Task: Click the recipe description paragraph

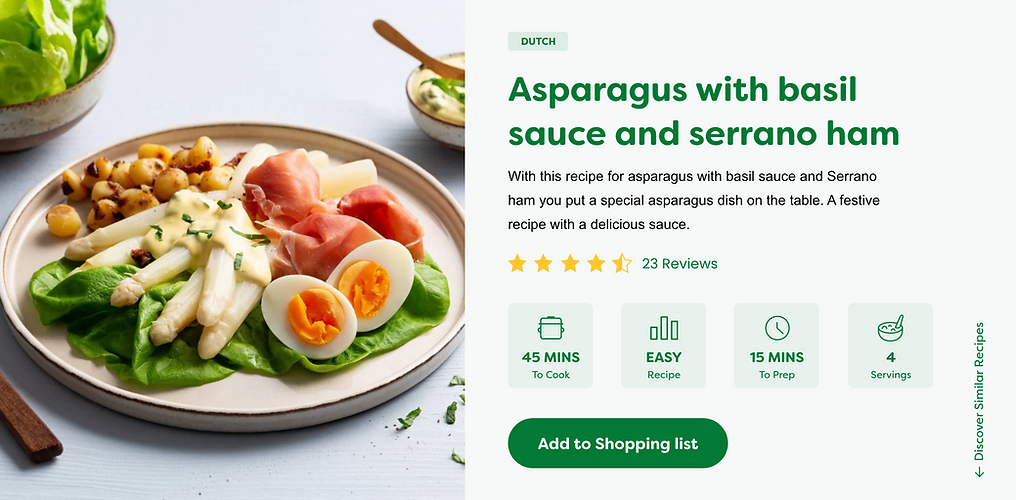Action: pos(693,201)
